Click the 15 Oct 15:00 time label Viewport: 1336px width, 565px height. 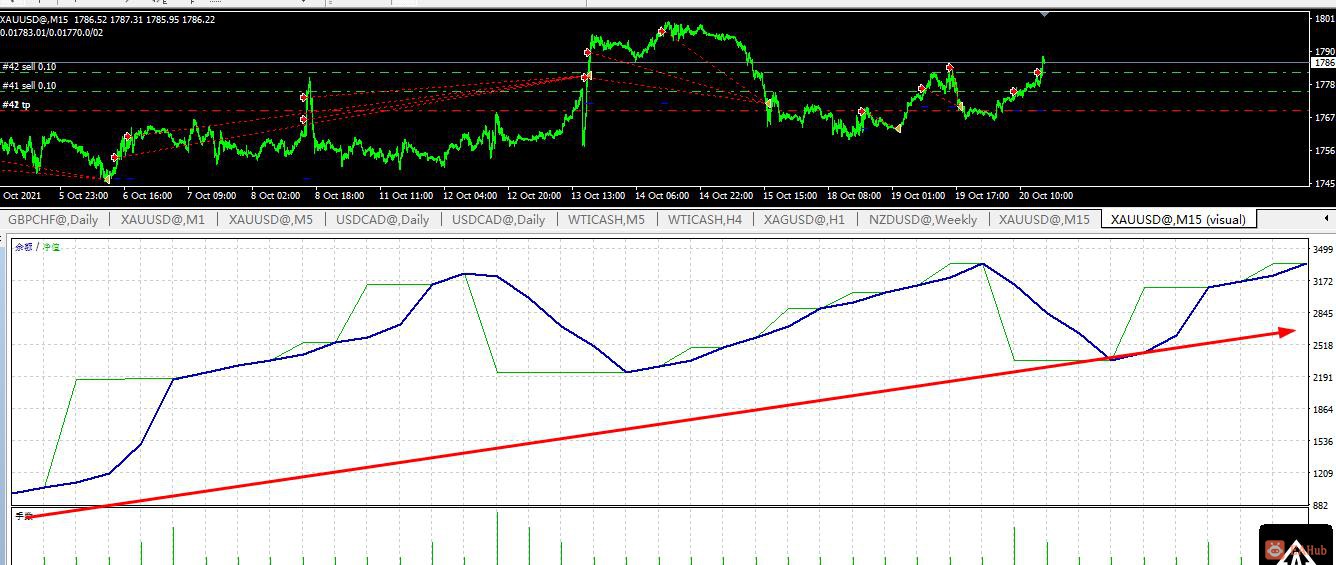coord(789,195)
